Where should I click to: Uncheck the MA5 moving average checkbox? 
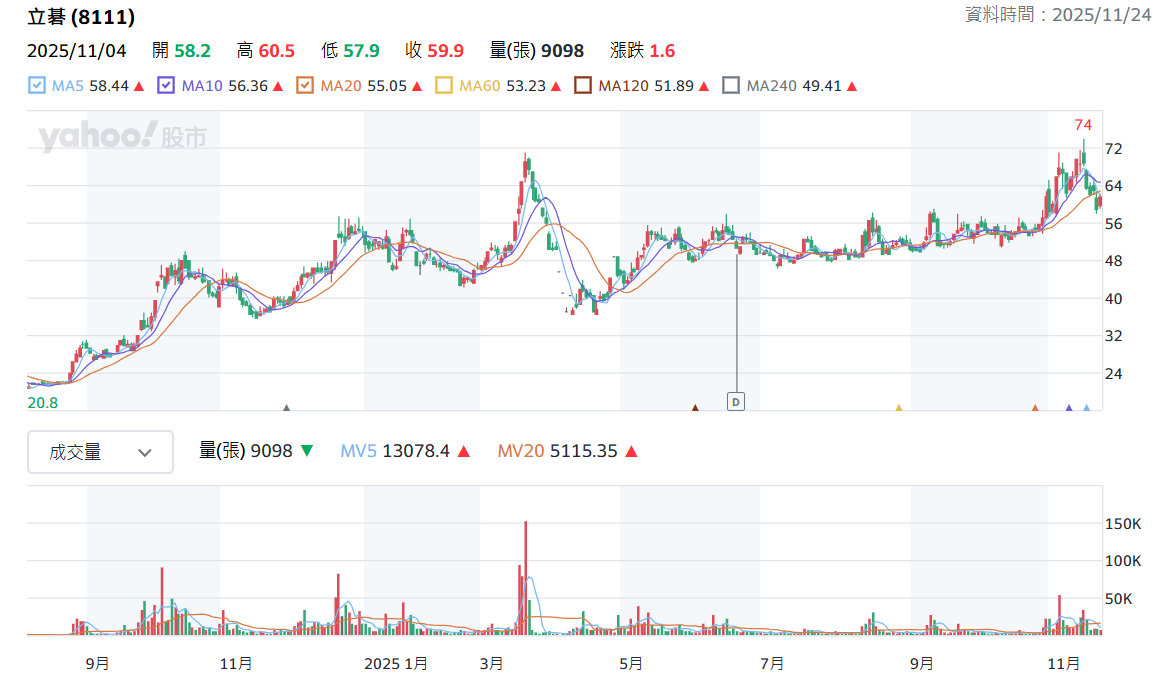coord(37,85)
